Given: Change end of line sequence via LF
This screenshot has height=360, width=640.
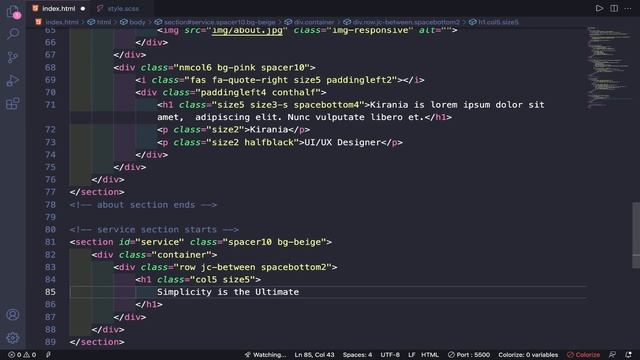Looking at the screenshot, I should click(411, 355).
